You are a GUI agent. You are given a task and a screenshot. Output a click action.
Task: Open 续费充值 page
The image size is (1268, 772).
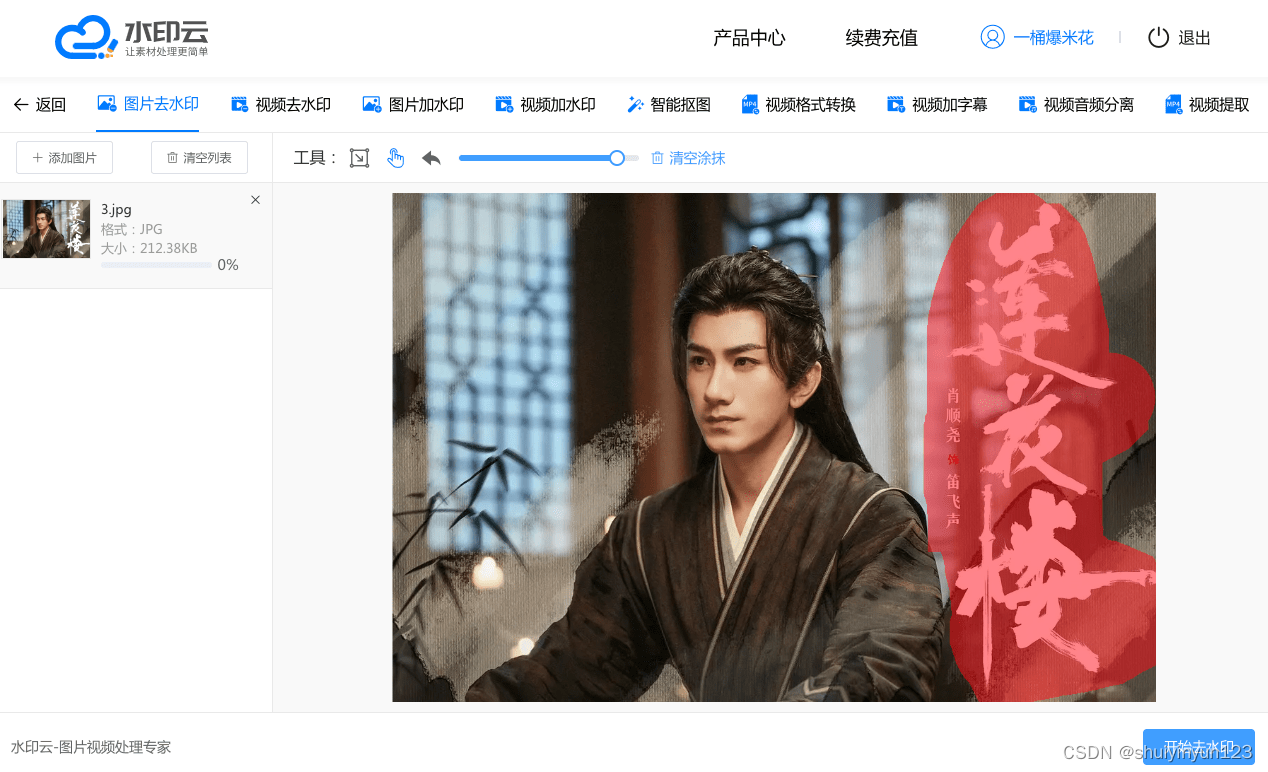(881, 38)
